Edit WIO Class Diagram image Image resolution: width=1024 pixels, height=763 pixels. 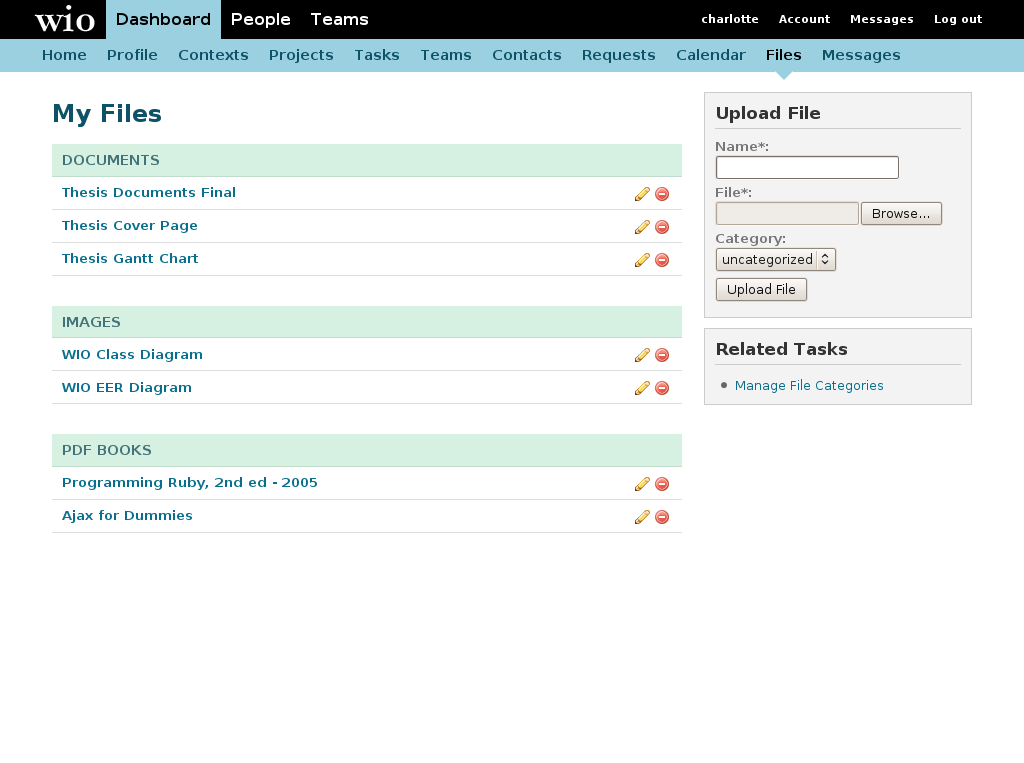[x=642, y=355]
